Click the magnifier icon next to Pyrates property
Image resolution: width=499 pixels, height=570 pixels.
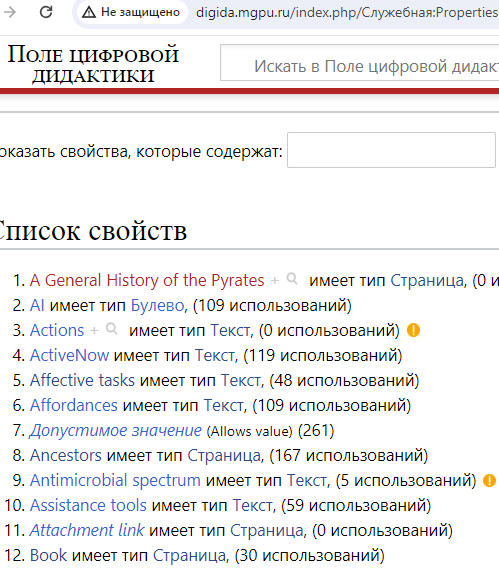pyautogui.click(x=292, y=279)
